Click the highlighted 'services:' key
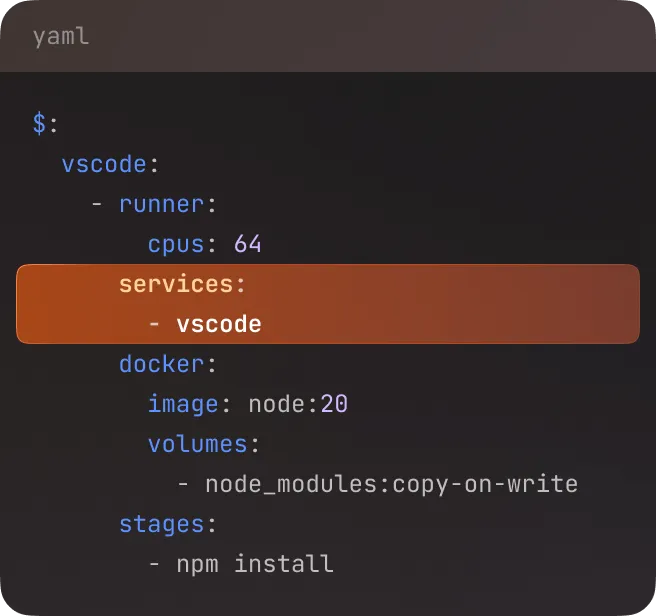 coord(182,284)
